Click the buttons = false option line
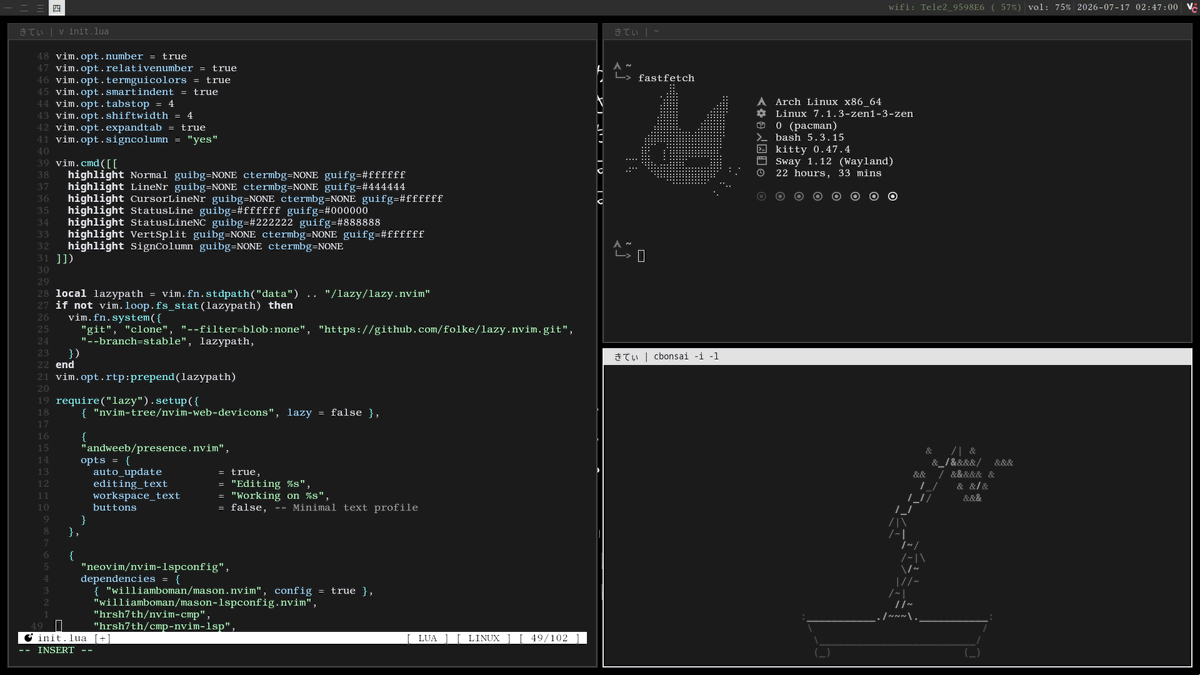Viewport: 1200px width, 675px height. coord(255,508)
